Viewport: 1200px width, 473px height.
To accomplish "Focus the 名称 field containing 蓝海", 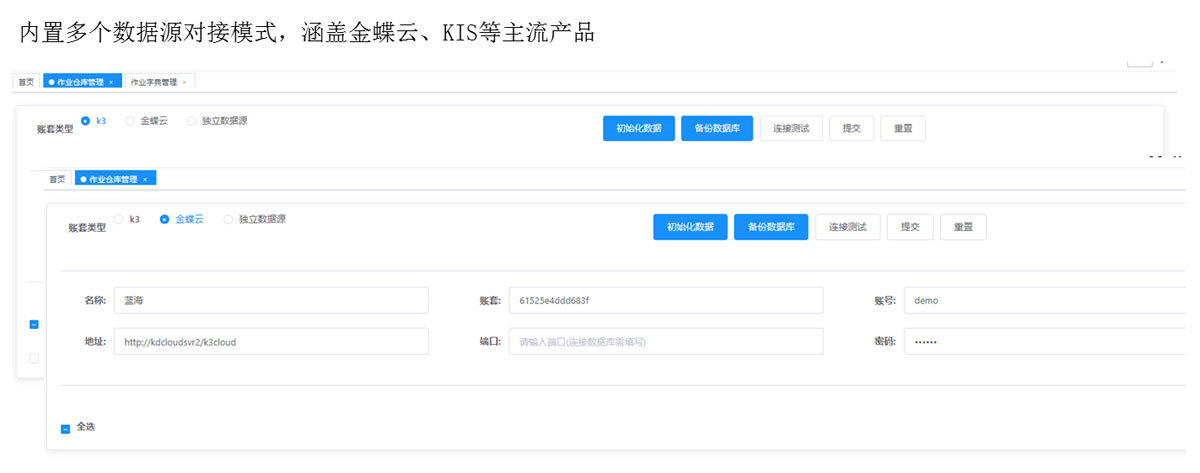I will tap(271, 300).
